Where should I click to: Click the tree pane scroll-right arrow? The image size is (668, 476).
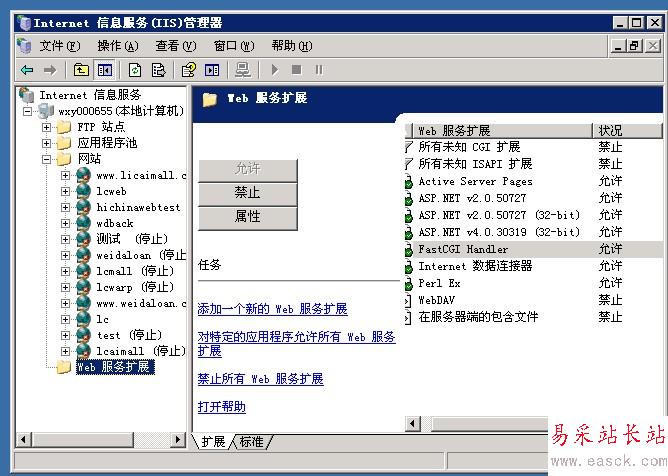(x=178, y=439)
